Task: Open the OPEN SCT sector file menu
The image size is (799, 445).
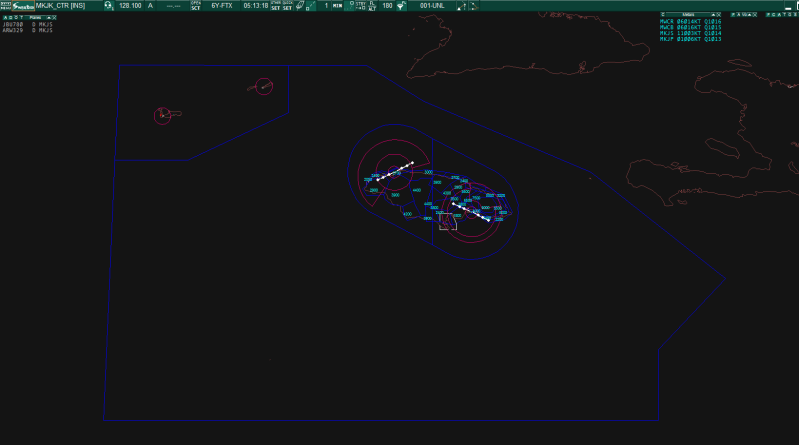Action: point(196,6)
